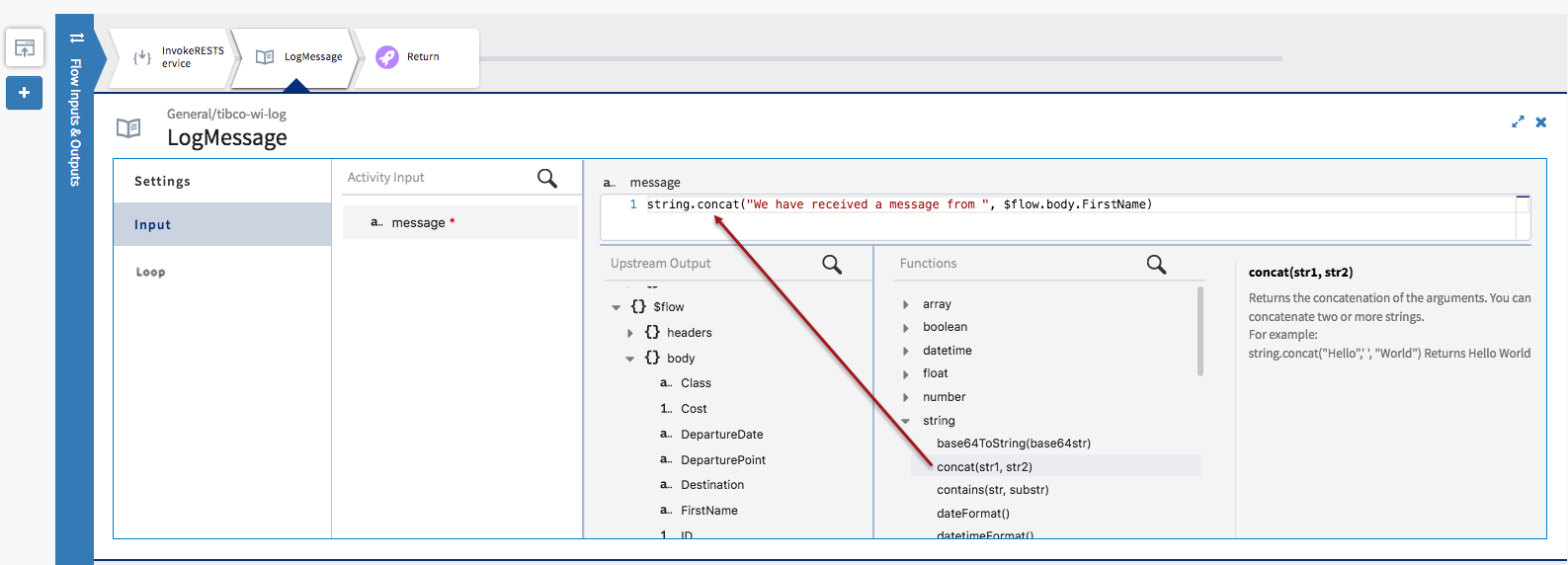
Task: Click the plus add button in left sidebar
Action: click(x=24, y=93)
